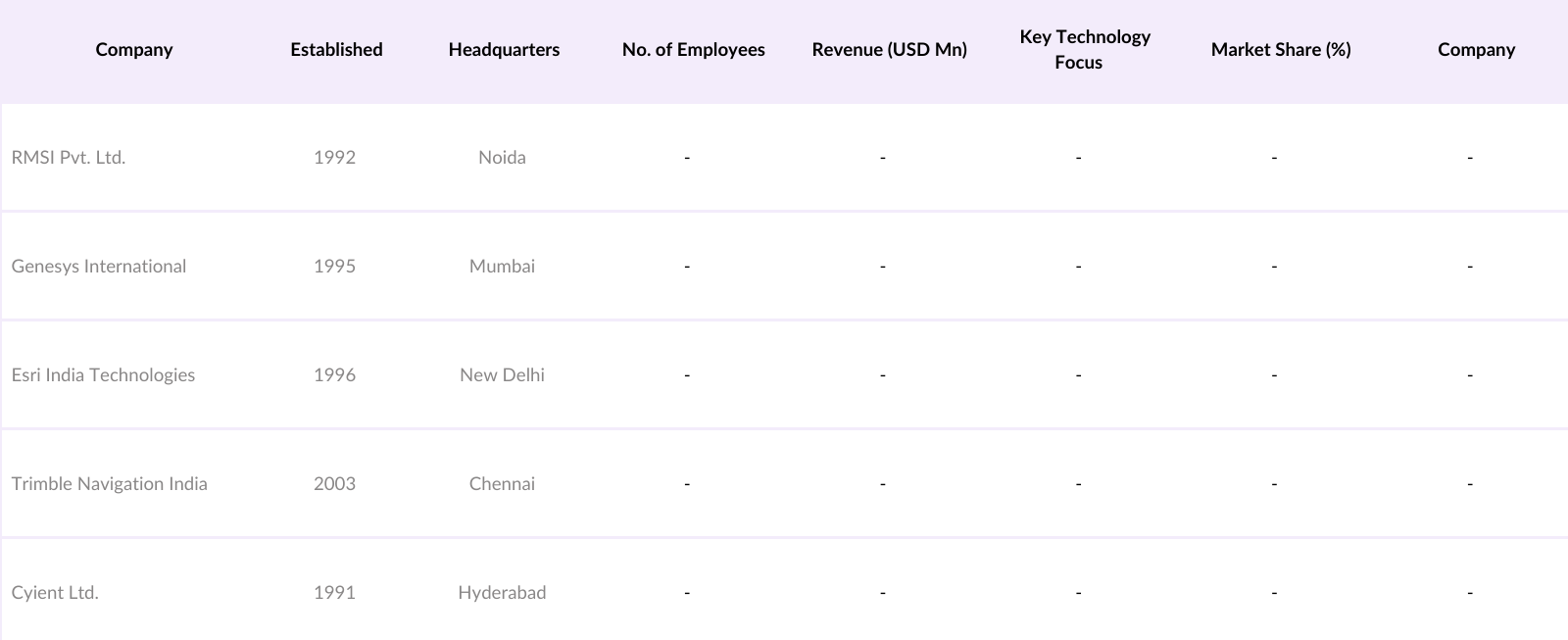Select the Esri India Technologies row name
Screen dimensions: 1568x640
point(103,375)
